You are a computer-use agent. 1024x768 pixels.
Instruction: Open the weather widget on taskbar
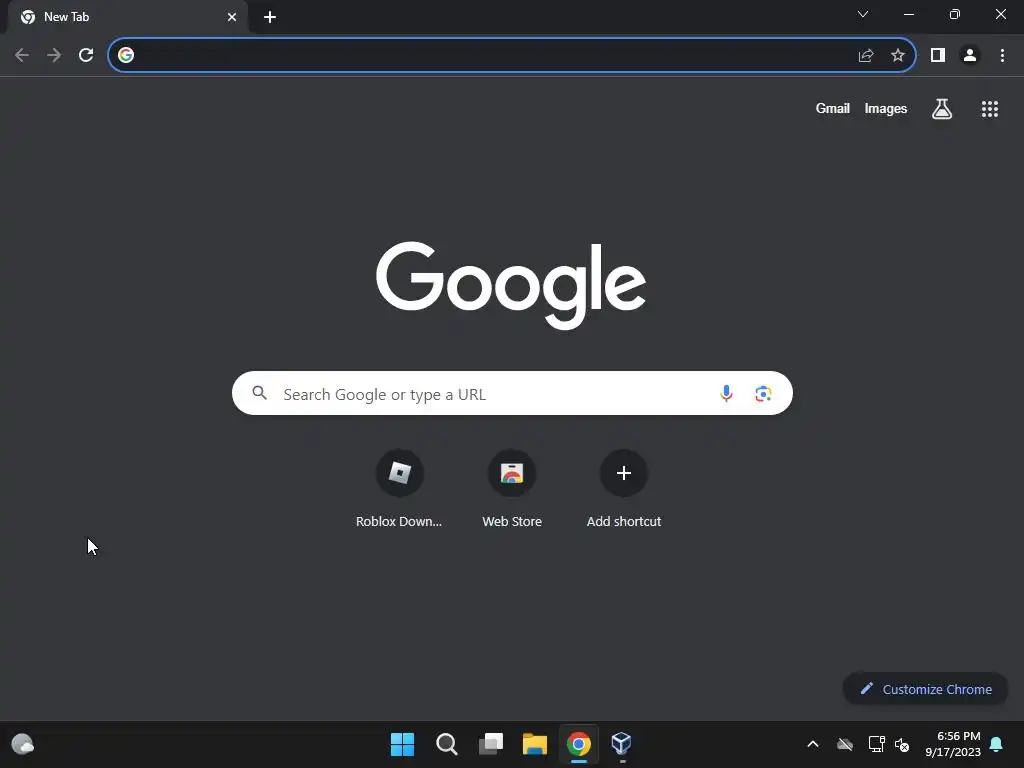tap(23, 744)
